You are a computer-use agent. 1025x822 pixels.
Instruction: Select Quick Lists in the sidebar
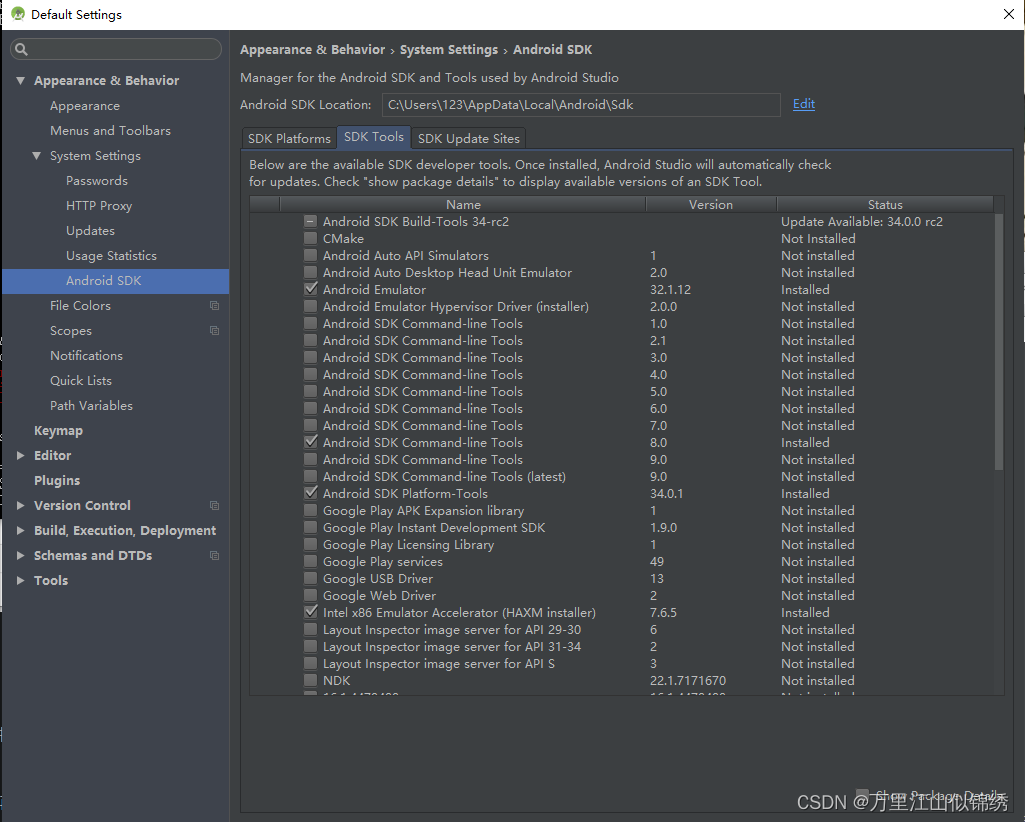pos(80,381)
